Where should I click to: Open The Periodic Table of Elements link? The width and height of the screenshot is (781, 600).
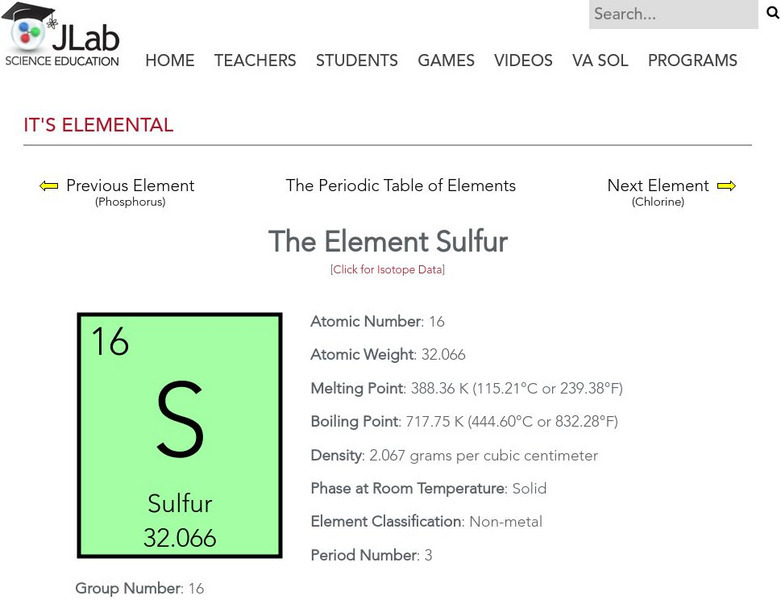(401, 186)
